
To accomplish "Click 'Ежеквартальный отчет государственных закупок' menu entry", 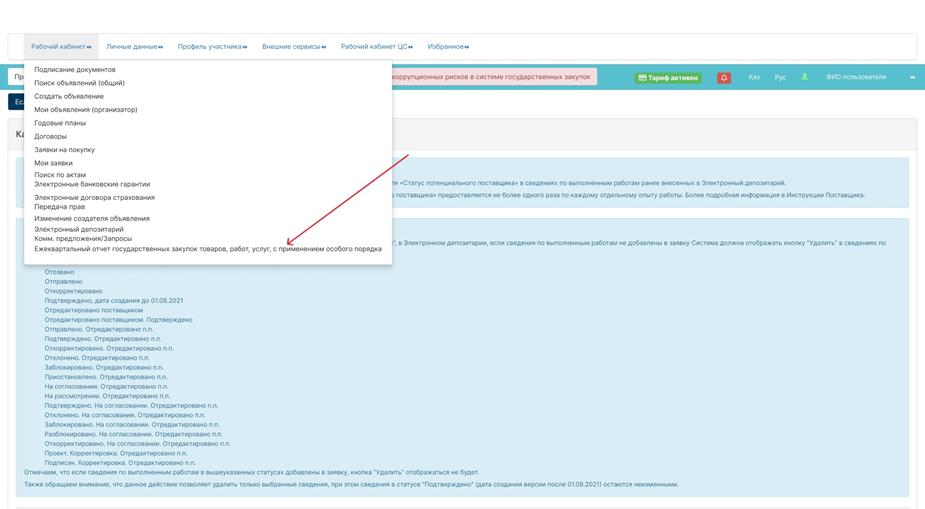I will coord(208,249).
